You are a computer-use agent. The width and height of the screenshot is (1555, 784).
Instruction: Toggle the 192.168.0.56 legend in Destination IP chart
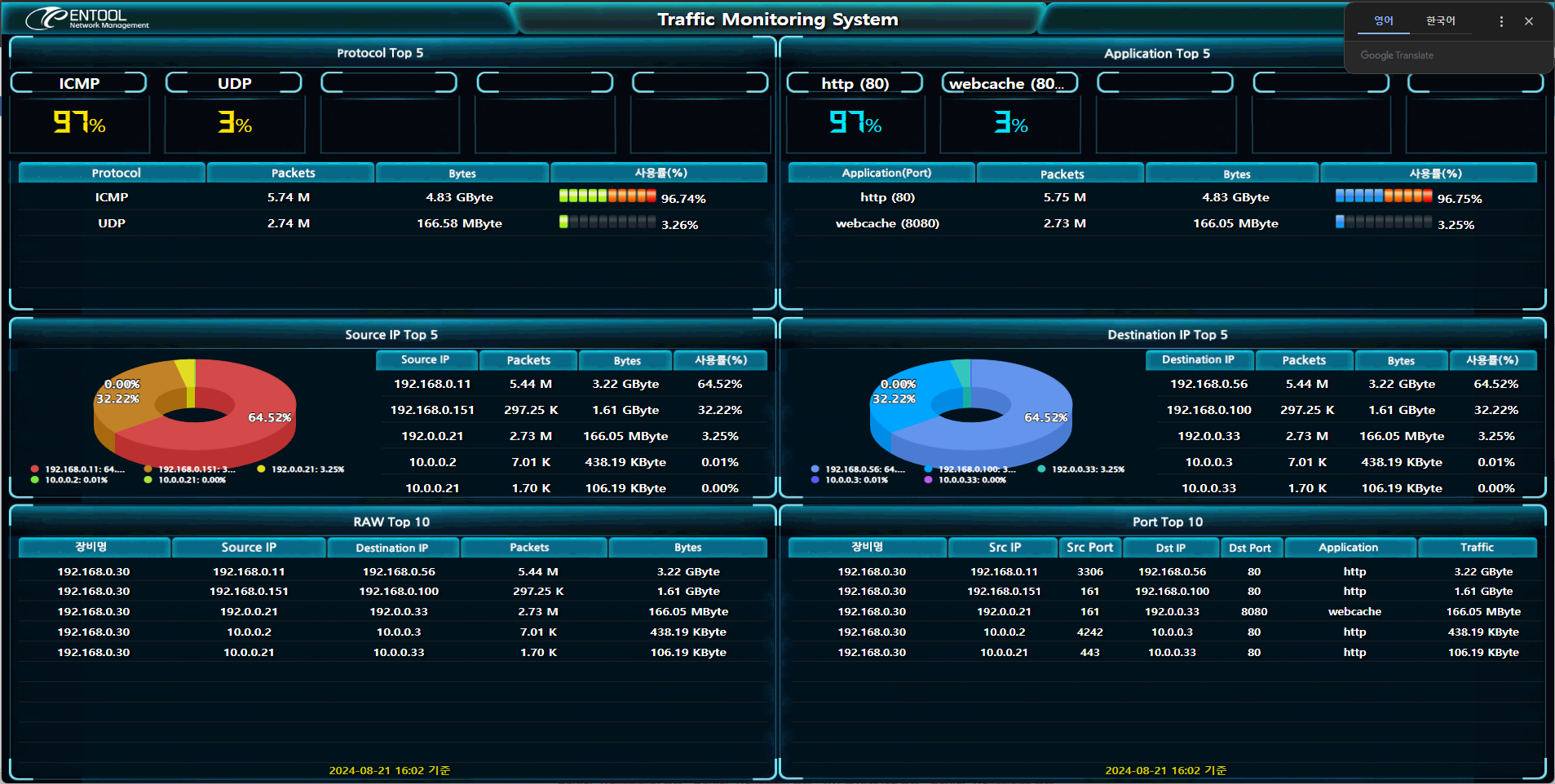click(859, 469)
